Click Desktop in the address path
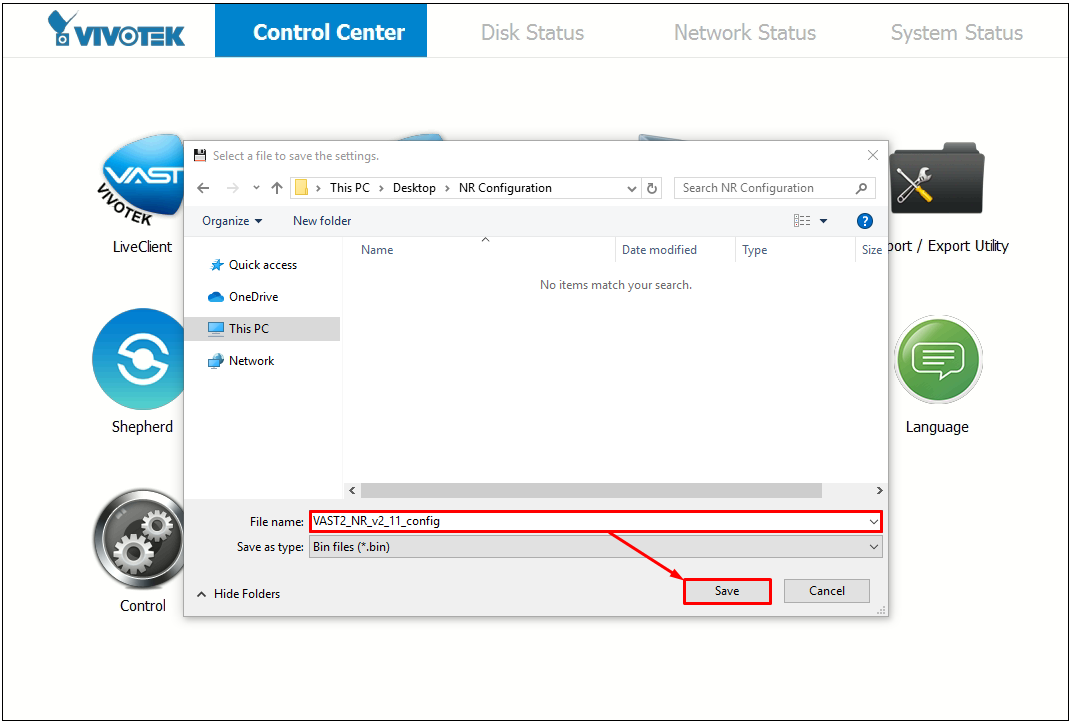1073x723 pixels. (x=414, y=188)
